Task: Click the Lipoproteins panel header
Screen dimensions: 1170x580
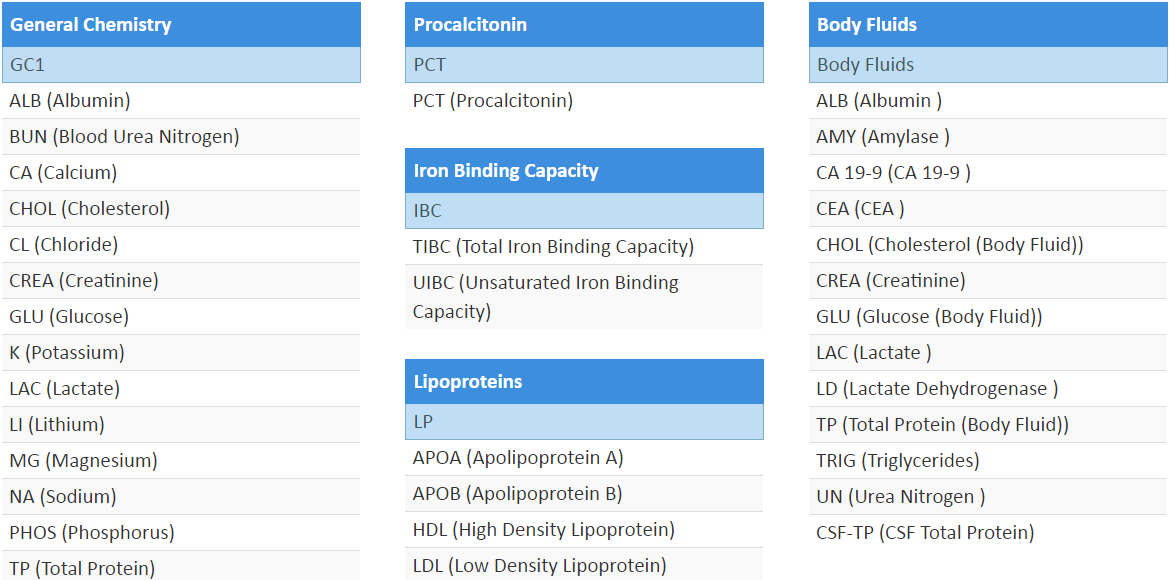Action: tap(584, 382)
